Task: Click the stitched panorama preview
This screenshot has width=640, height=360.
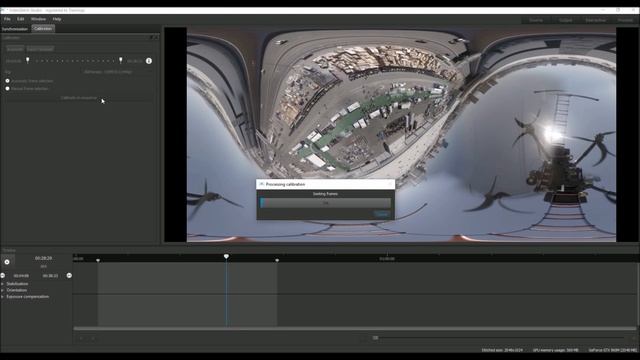Action: [x=401, y=135]
